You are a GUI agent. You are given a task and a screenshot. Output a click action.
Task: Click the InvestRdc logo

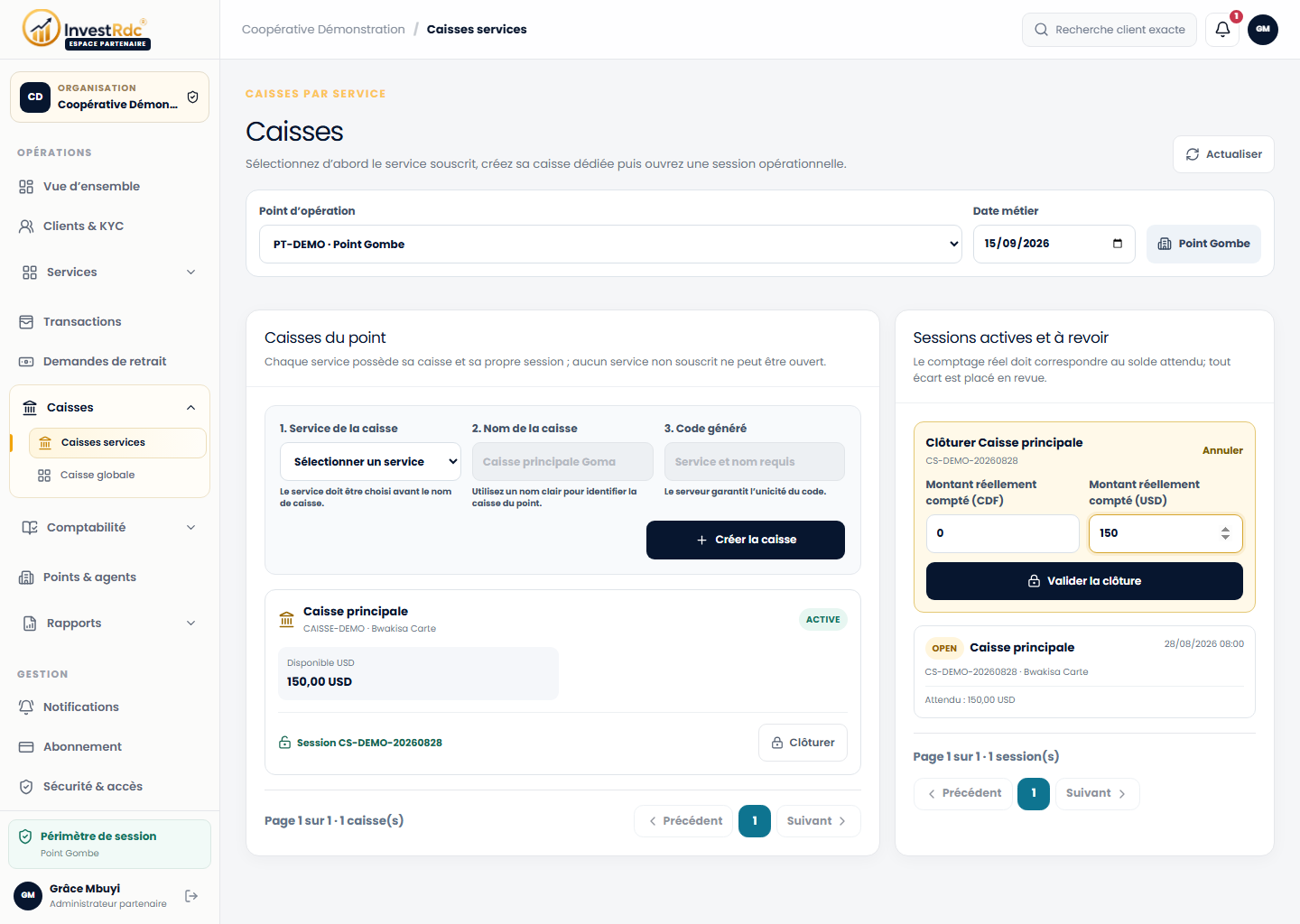coord(87,29)
